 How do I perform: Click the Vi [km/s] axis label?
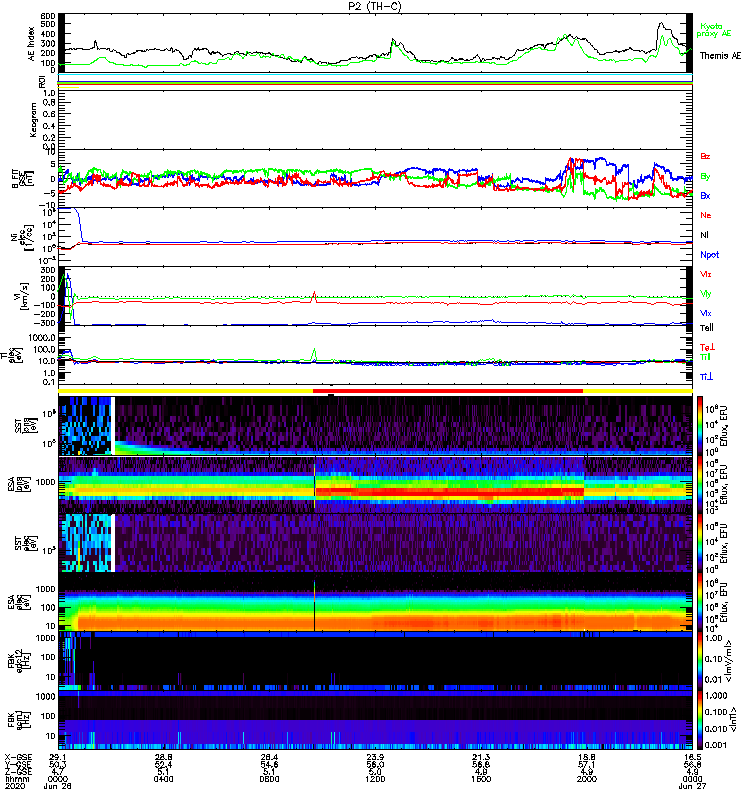22,296
